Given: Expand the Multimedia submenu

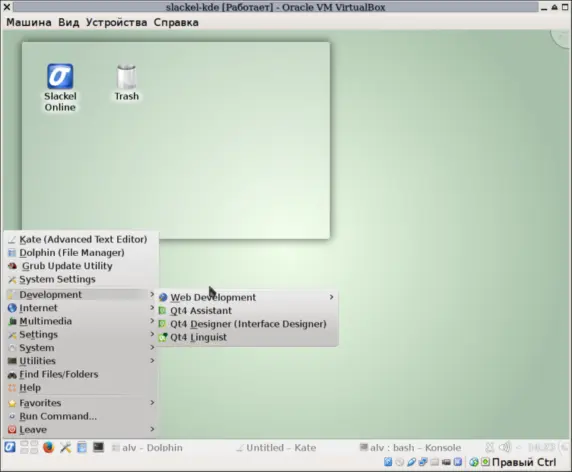Looking at the screenshot, I should (81, 321).
